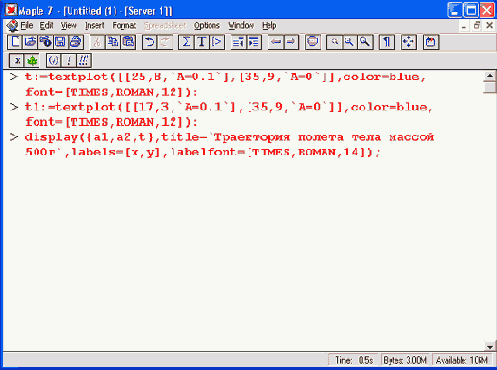Insert text with the T icon

201,42
